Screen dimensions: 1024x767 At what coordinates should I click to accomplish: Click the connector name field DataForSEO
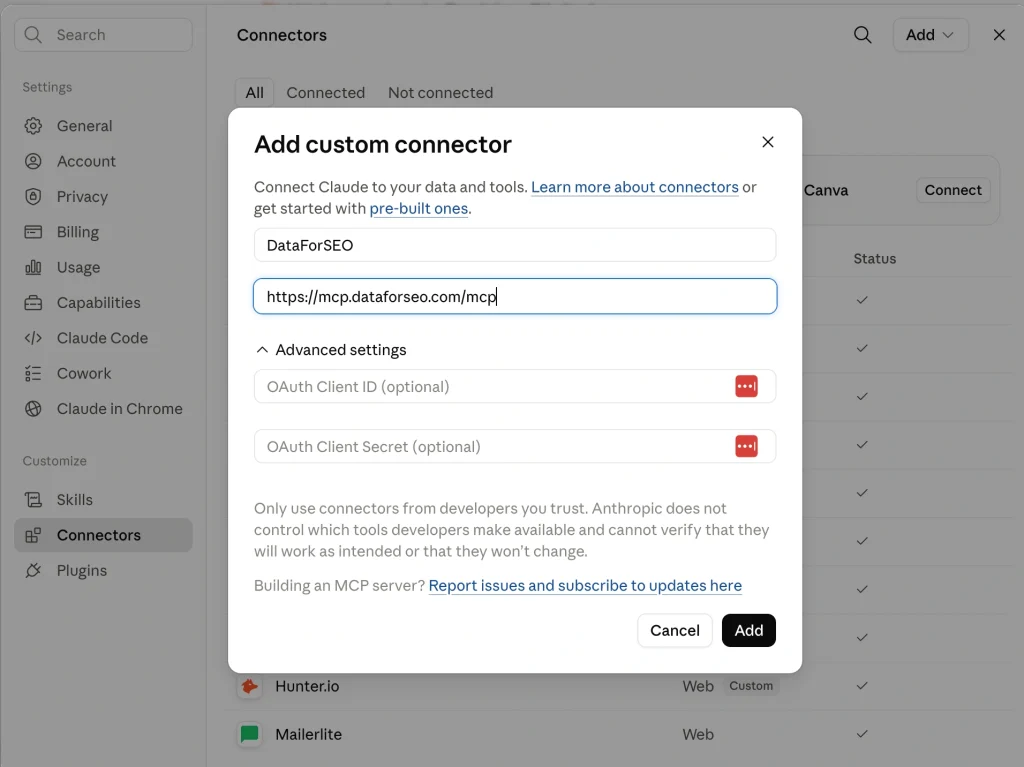pyautogui.click(x=515, y=244)
